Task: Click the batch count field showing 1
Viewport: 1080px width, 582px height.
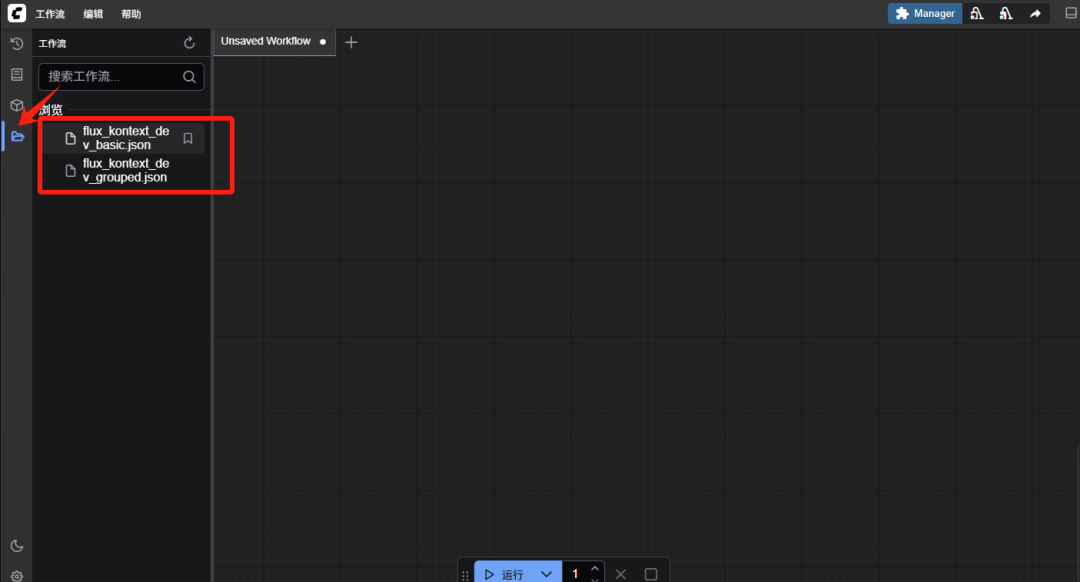Action: pos(576,574)
